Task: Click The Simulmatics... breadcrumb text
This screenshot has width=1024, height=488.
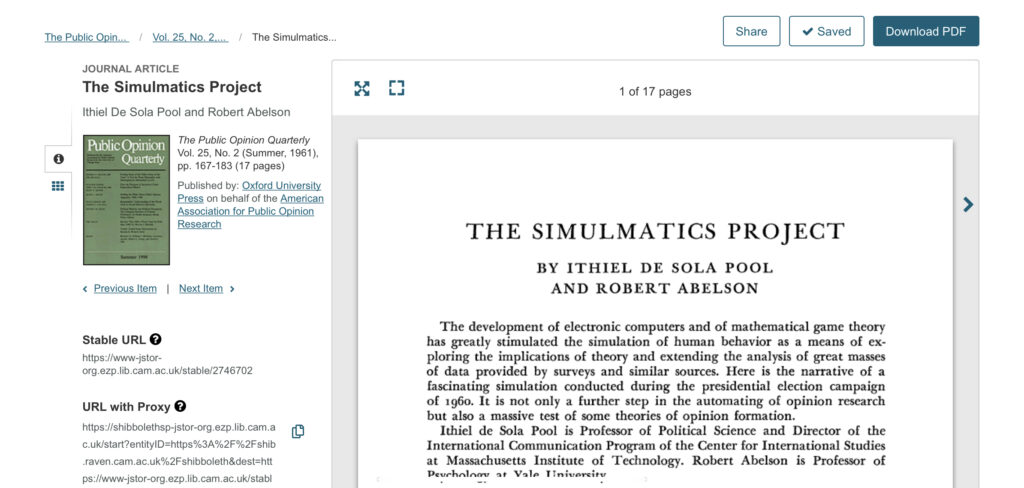Action: [294, 37]
